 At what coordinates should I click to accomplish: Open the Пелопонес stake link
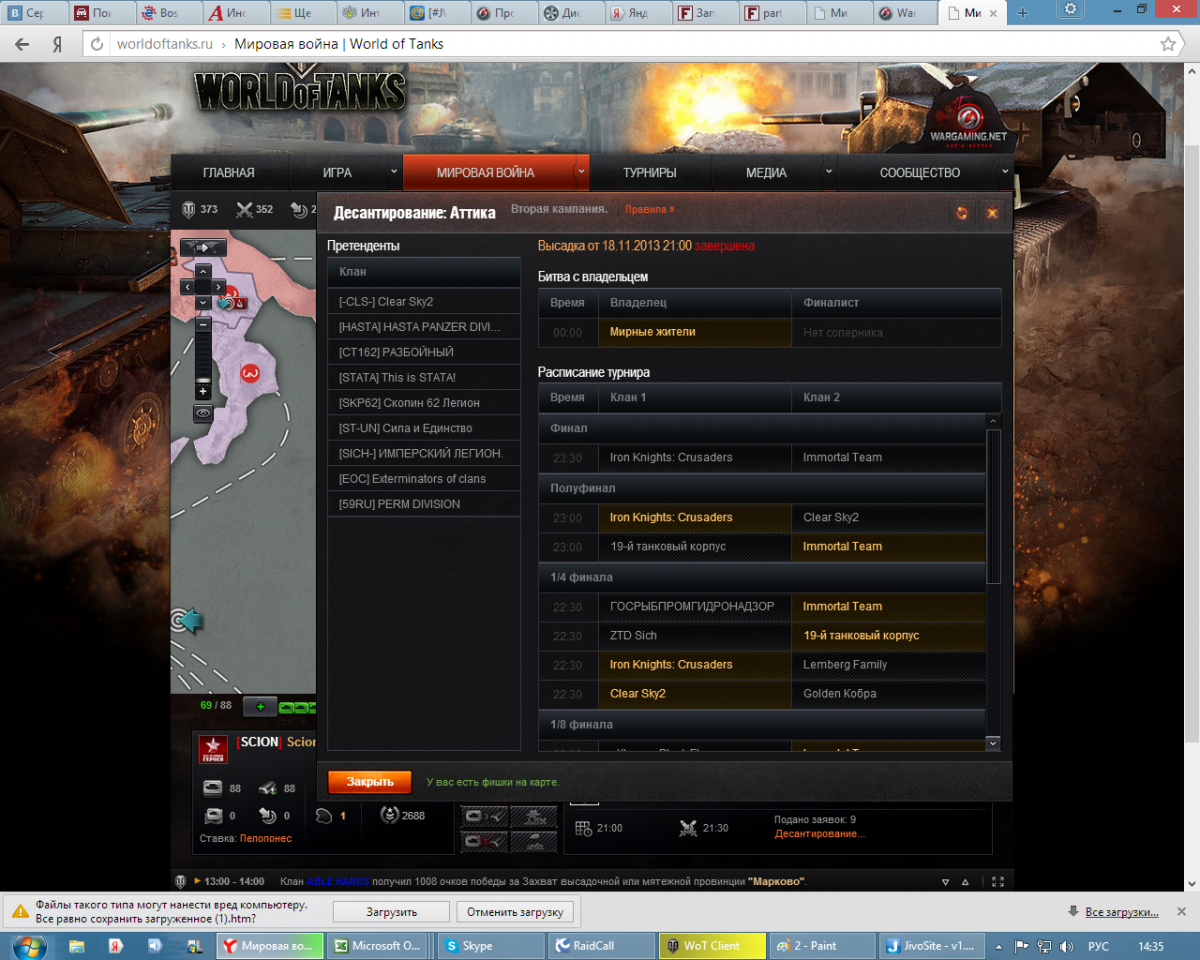(x=268, y=838)
